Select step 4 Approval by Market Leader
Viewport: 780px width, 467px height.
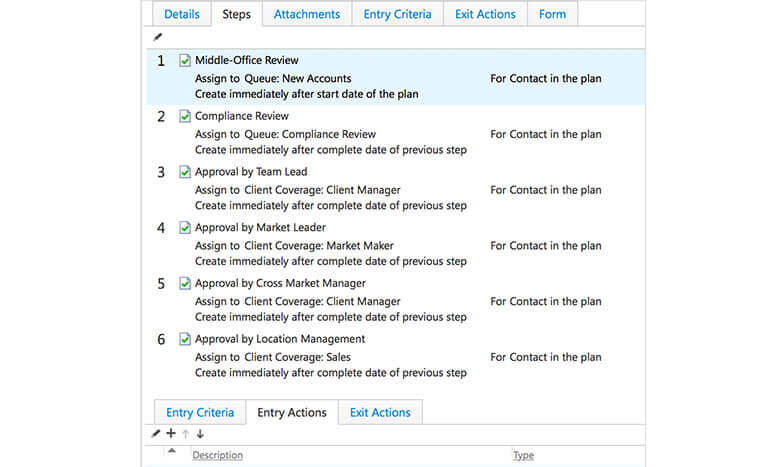[x=395, y=244]
